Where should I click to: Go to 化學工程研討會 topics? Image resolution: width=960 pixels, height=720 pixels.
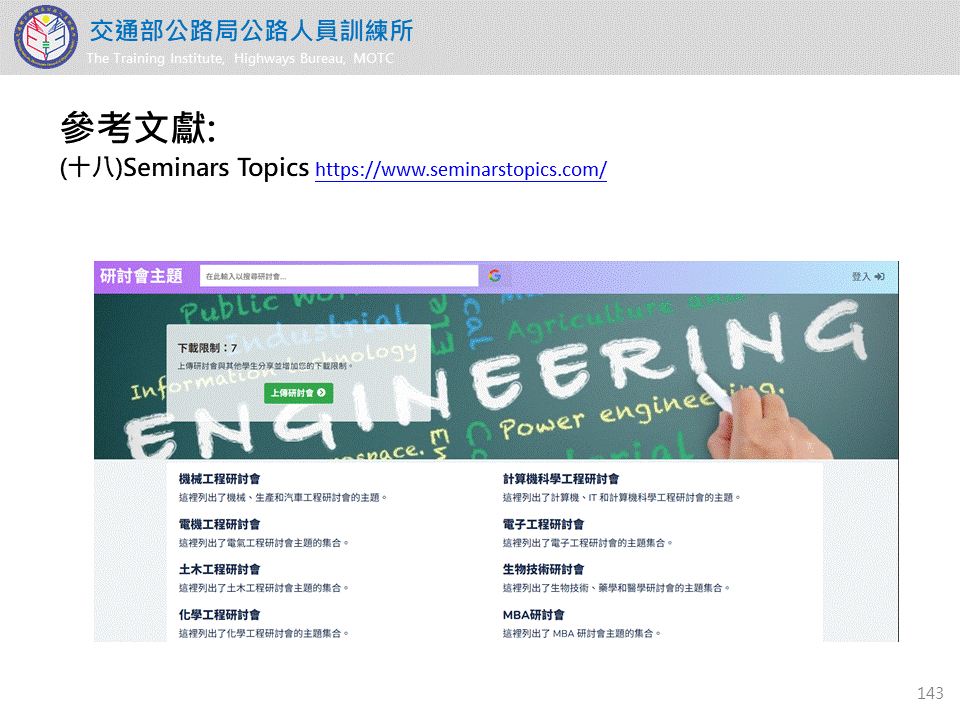219,614
